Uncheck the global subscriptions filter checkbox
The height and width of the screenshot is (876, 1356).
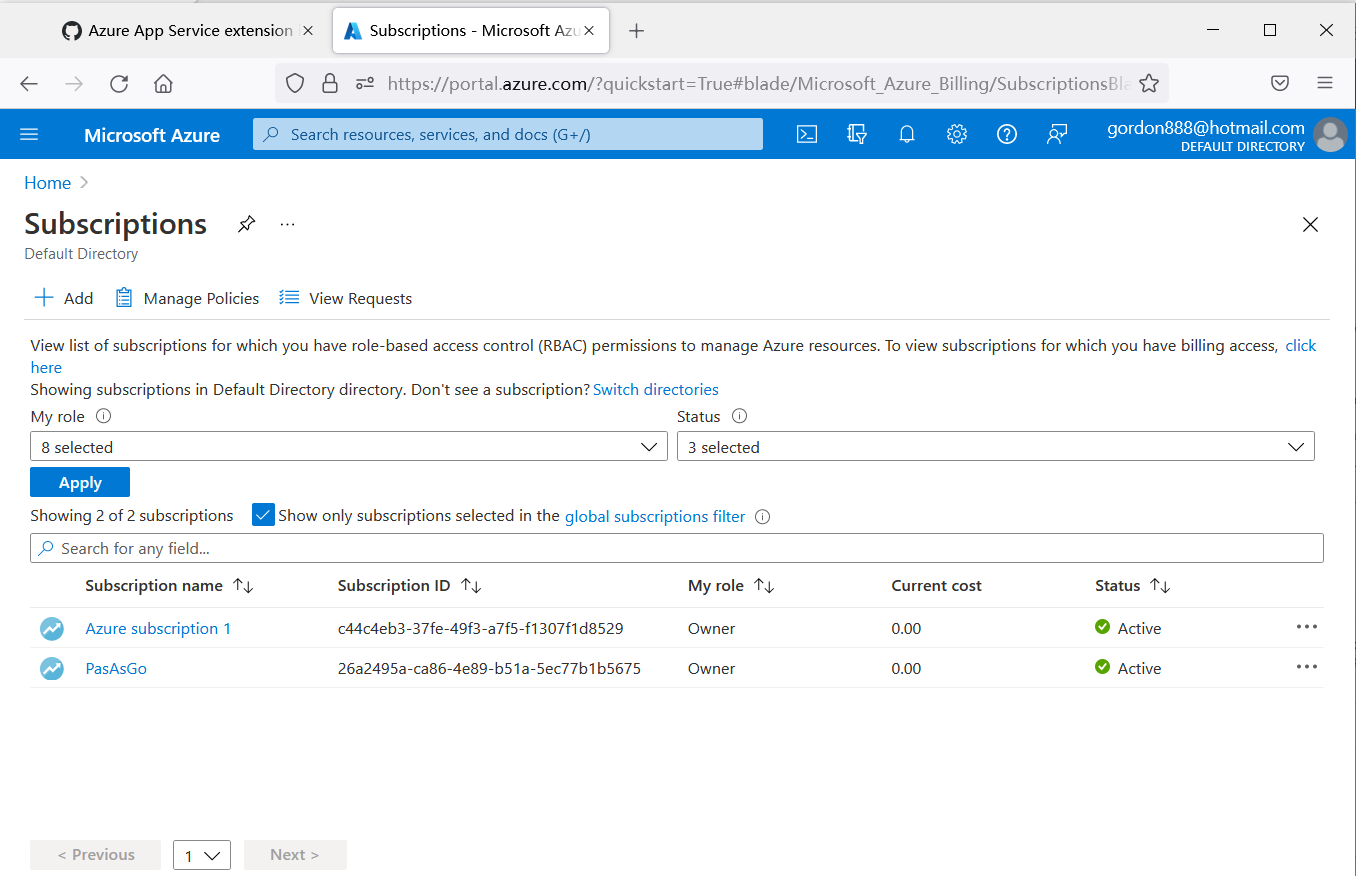(x=263, y=514)
